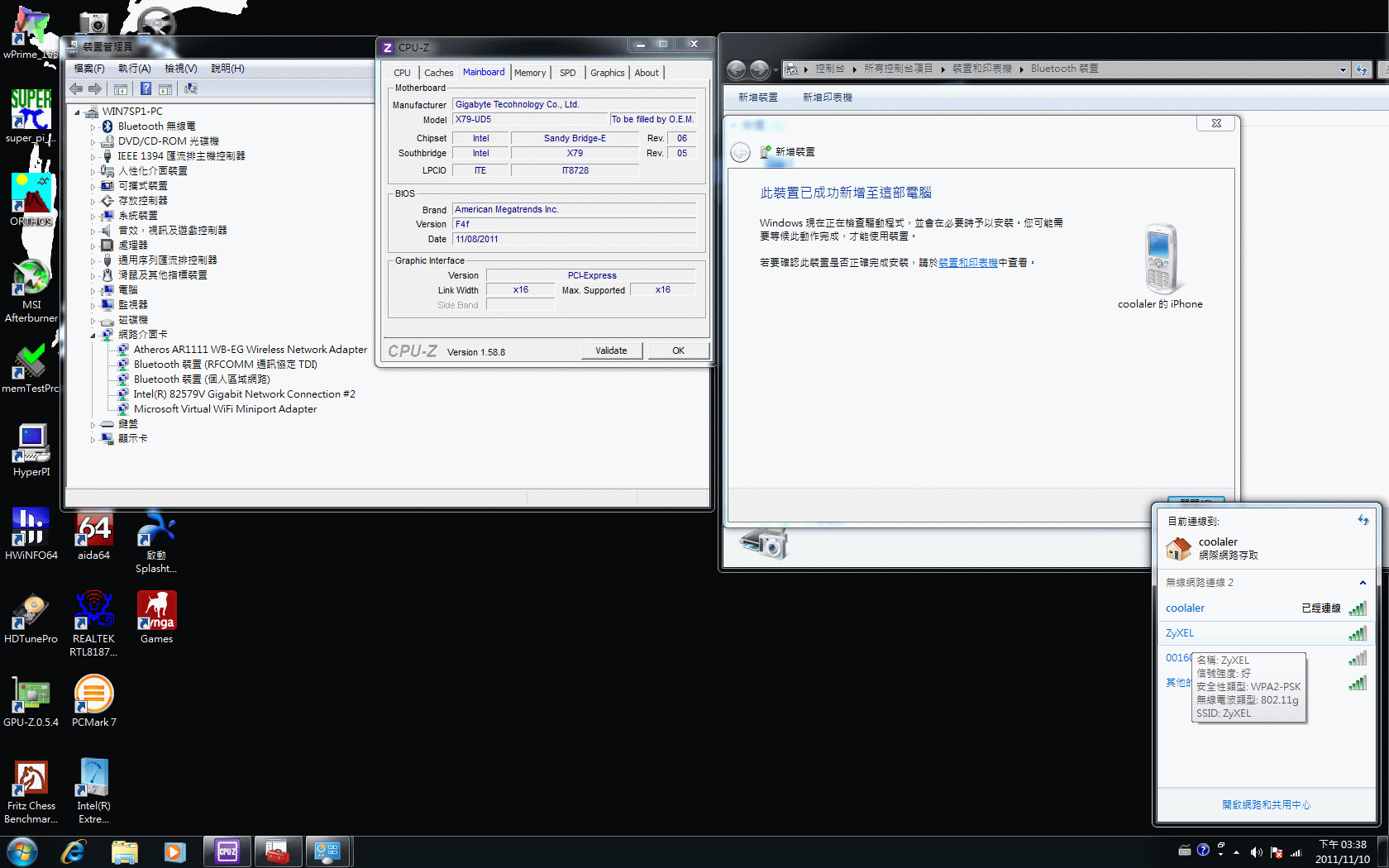Open the aida64 desktop shortcut
This screenshot has width=1389, height=868.
point(93,534)
